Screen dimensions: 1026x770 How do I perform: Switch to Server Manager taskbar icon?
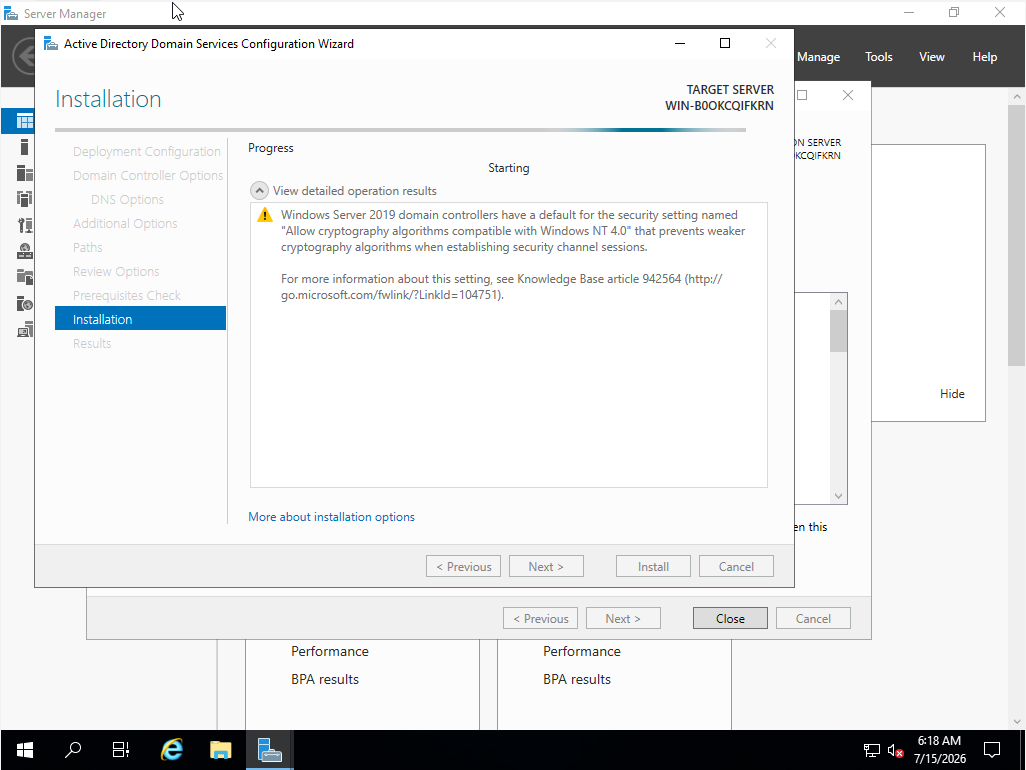(x=270, y=750)
